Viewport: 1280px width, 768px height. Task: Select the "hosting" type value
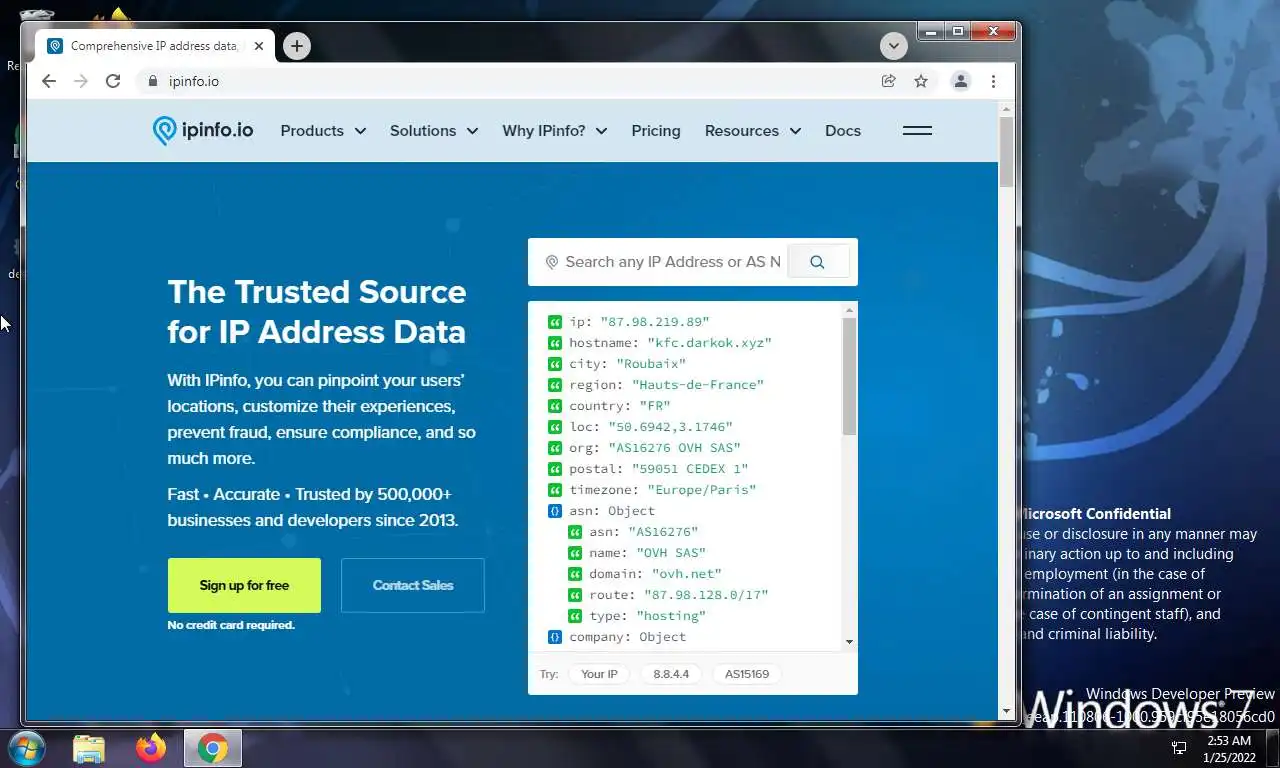(x=671, y=616)
